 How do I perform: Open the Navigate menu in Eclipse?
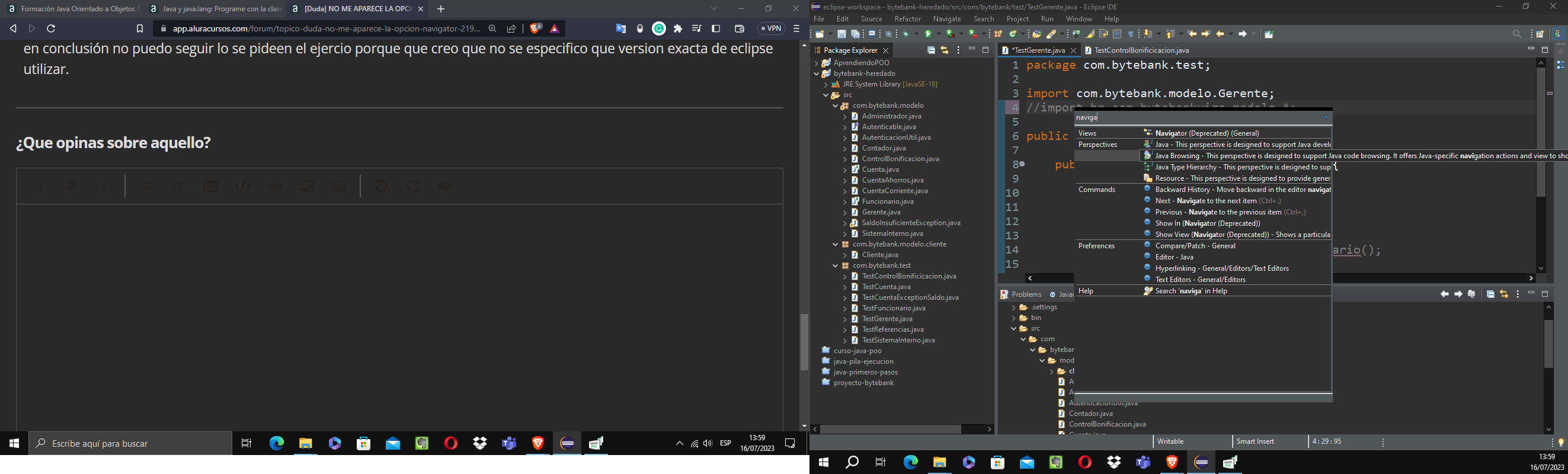(x=947, y=19)
